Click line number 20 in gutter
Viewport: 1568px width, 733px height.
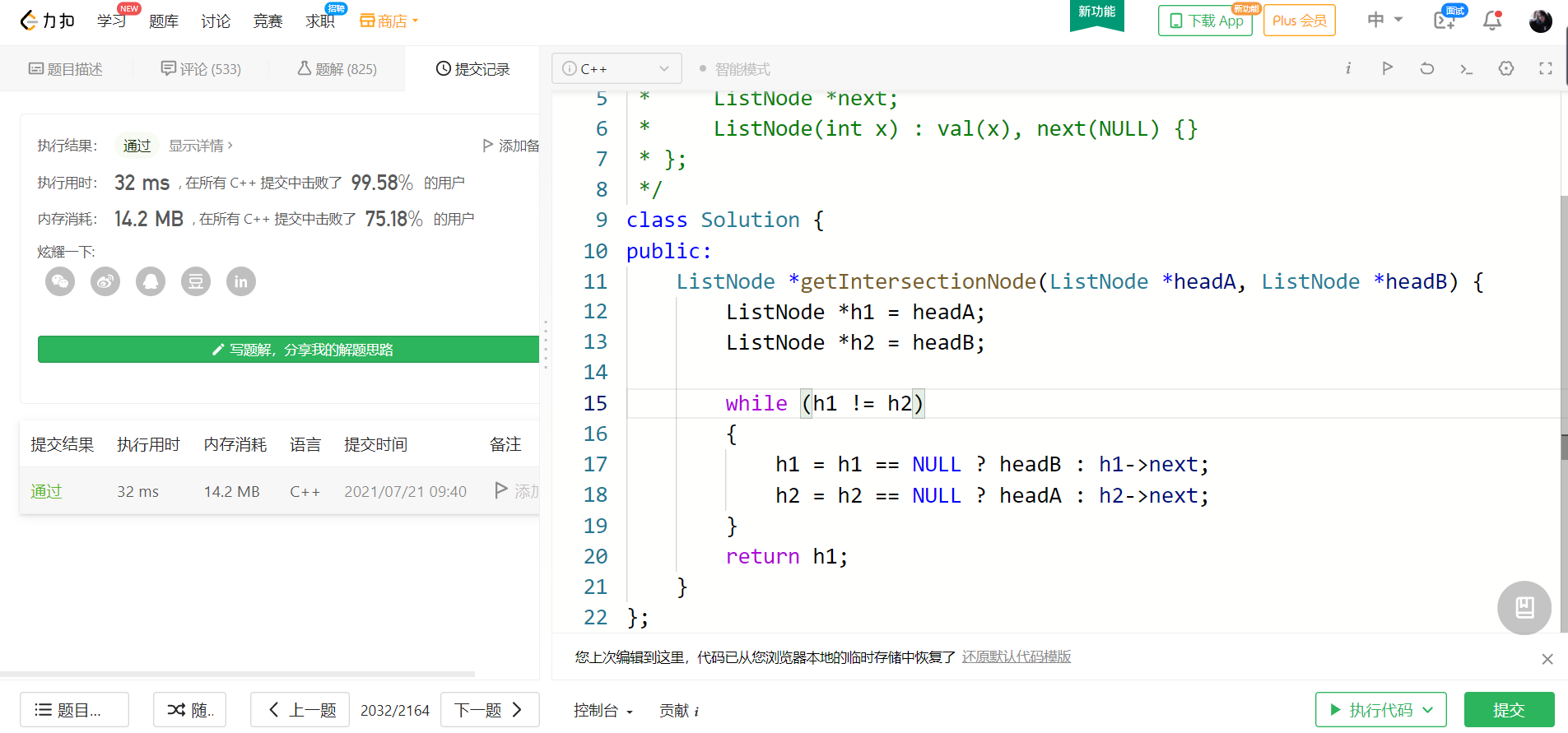pos(595,556)
